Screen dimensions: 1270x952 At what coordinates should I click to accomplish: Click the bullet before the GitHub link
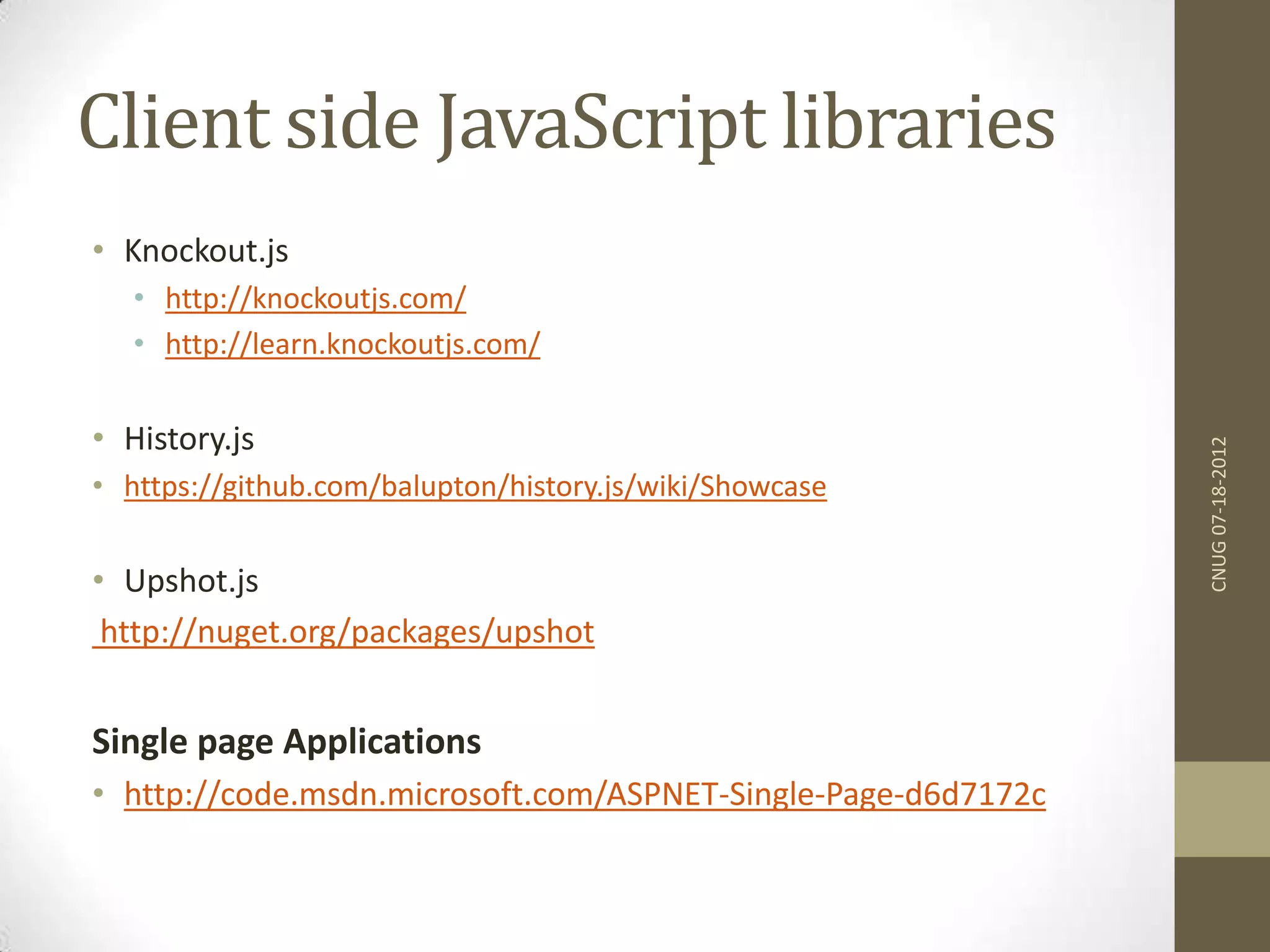(98, 485)
